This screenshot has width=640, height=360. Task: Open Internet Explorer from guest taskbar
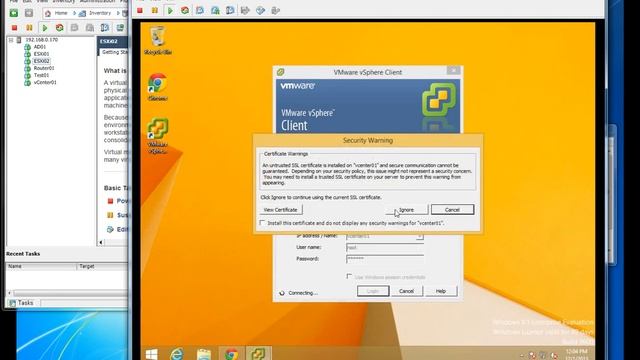177,354
